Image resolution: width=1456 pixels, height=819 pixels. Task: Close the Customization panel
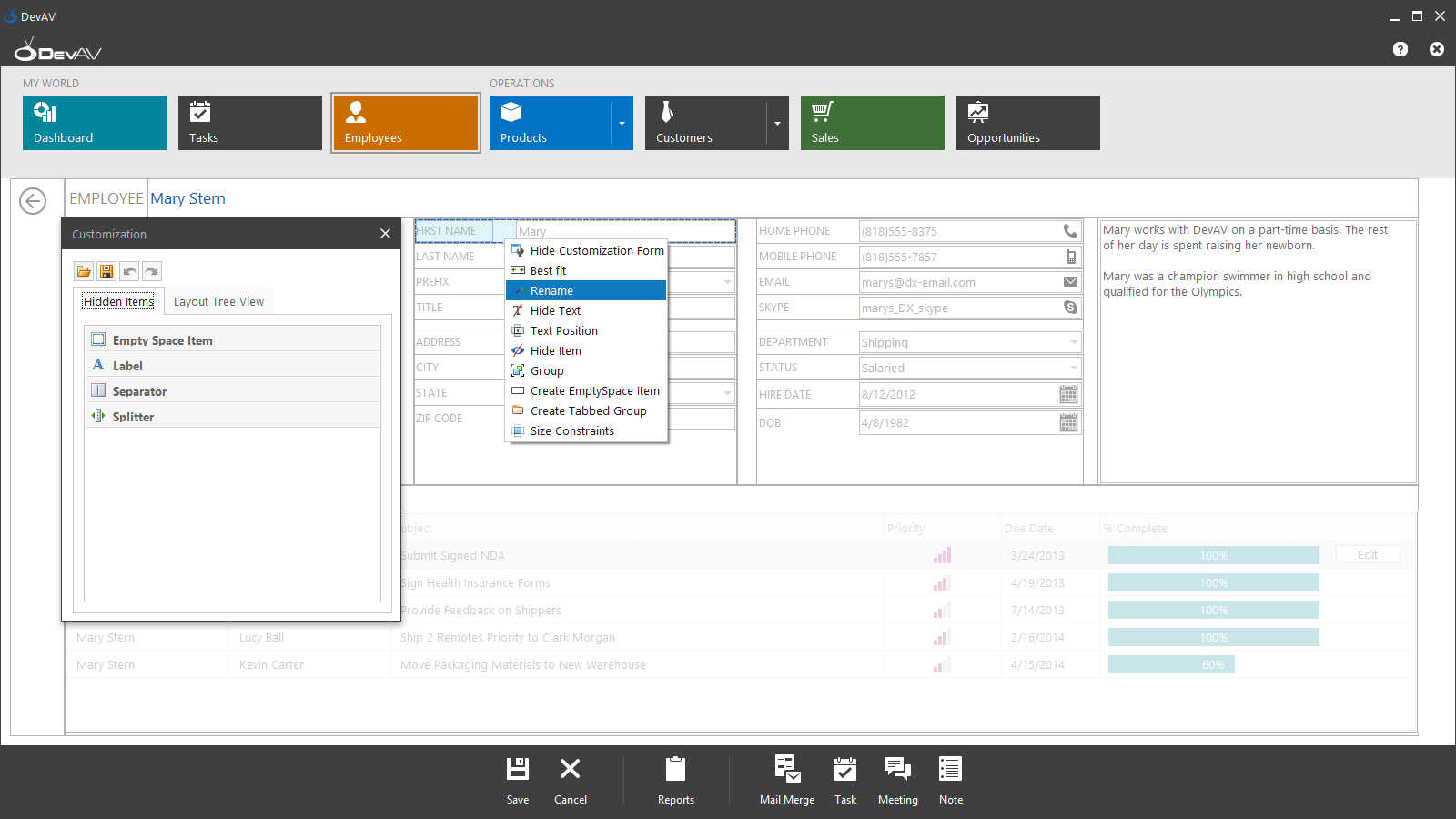coord(385,234)
